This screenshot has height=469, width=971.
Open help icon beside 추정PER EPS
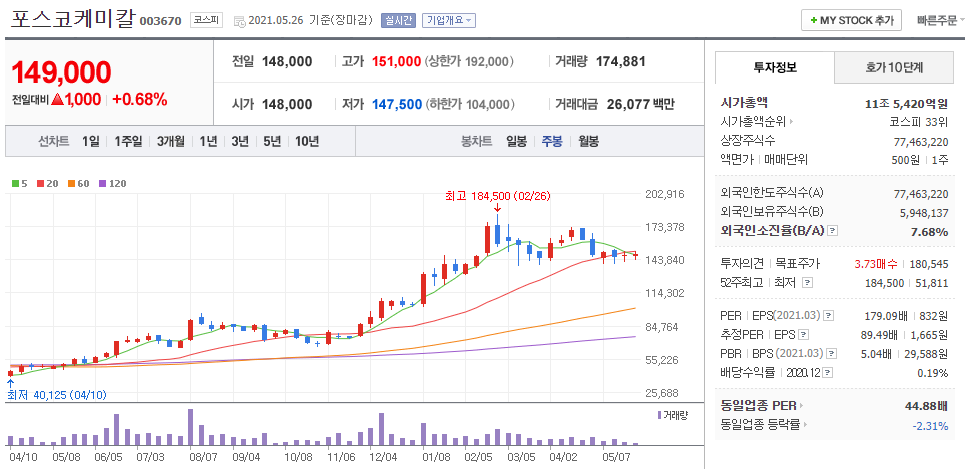pyautogui.click(x=804, y=335)
